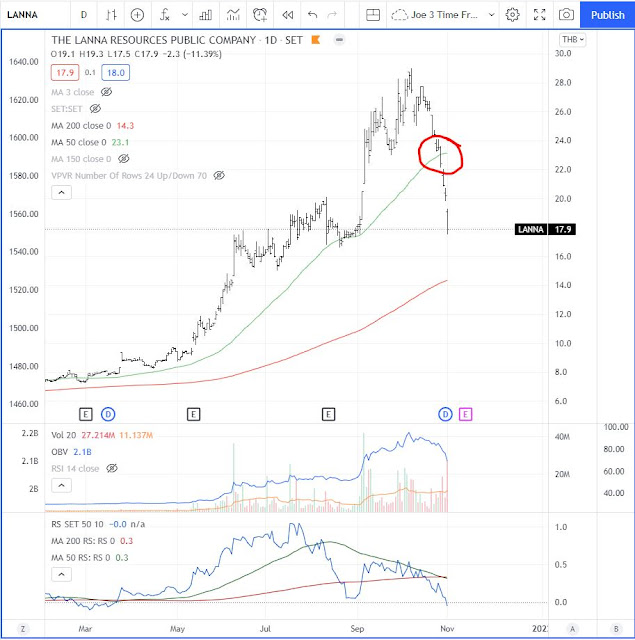Click the Joe 3 Time Fr... layout name
This screenshot has width=635, height=640.
[x=444, y=15]
